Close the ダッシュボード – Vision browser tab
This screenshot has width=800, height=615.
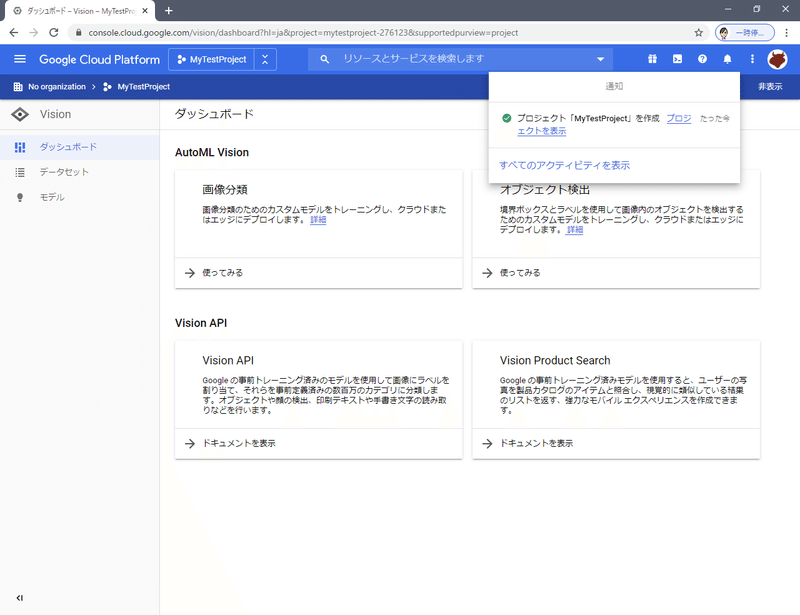(145, 11)
